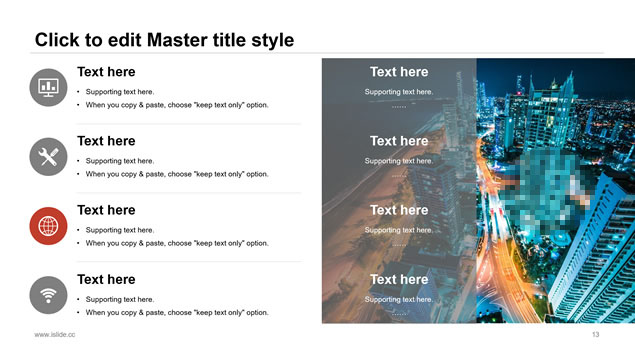Click 'Supporting text here.' bullet beside Wi-Fi icon

[120, 299]
